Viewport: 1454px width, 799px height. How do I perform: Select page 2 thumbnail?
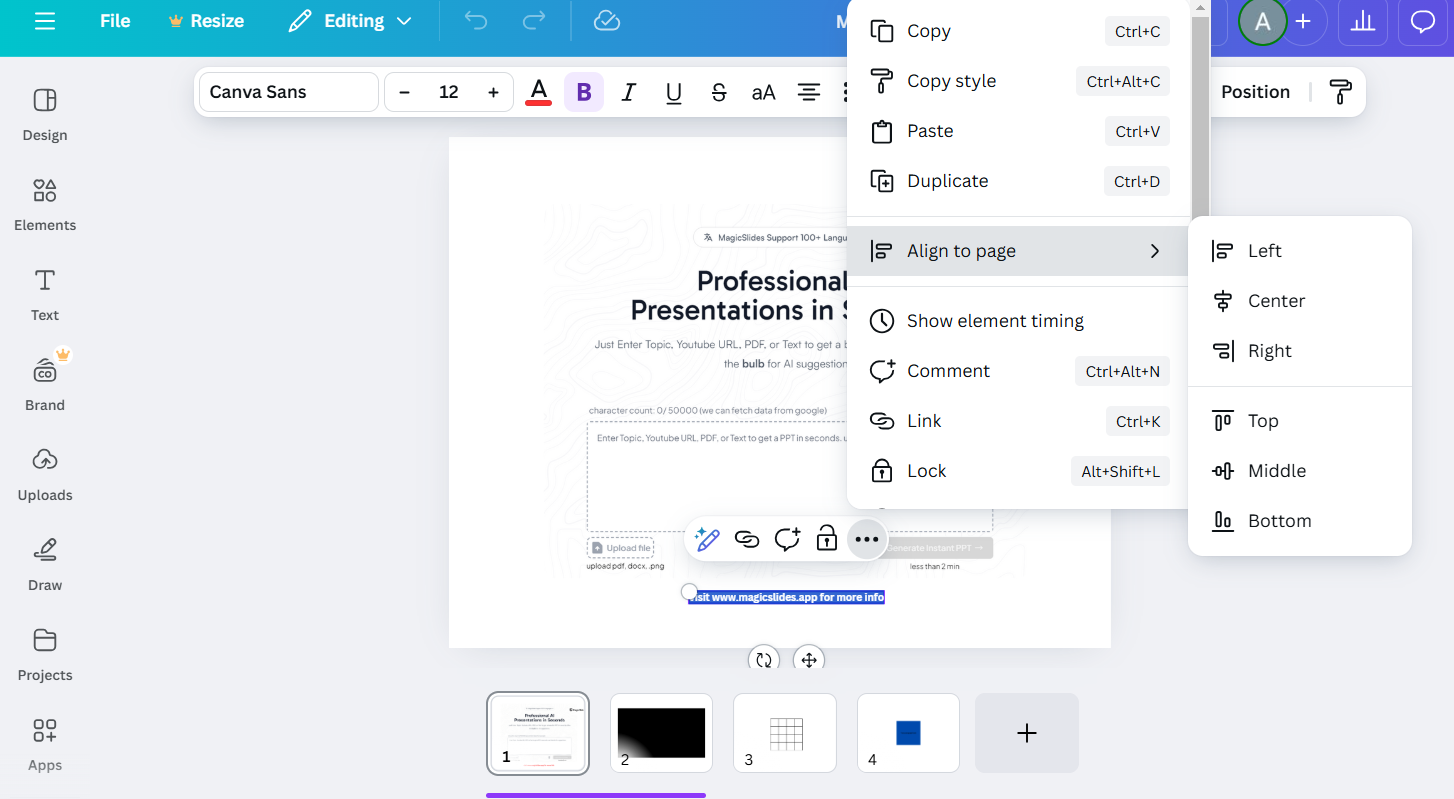[x=661, y=733]
